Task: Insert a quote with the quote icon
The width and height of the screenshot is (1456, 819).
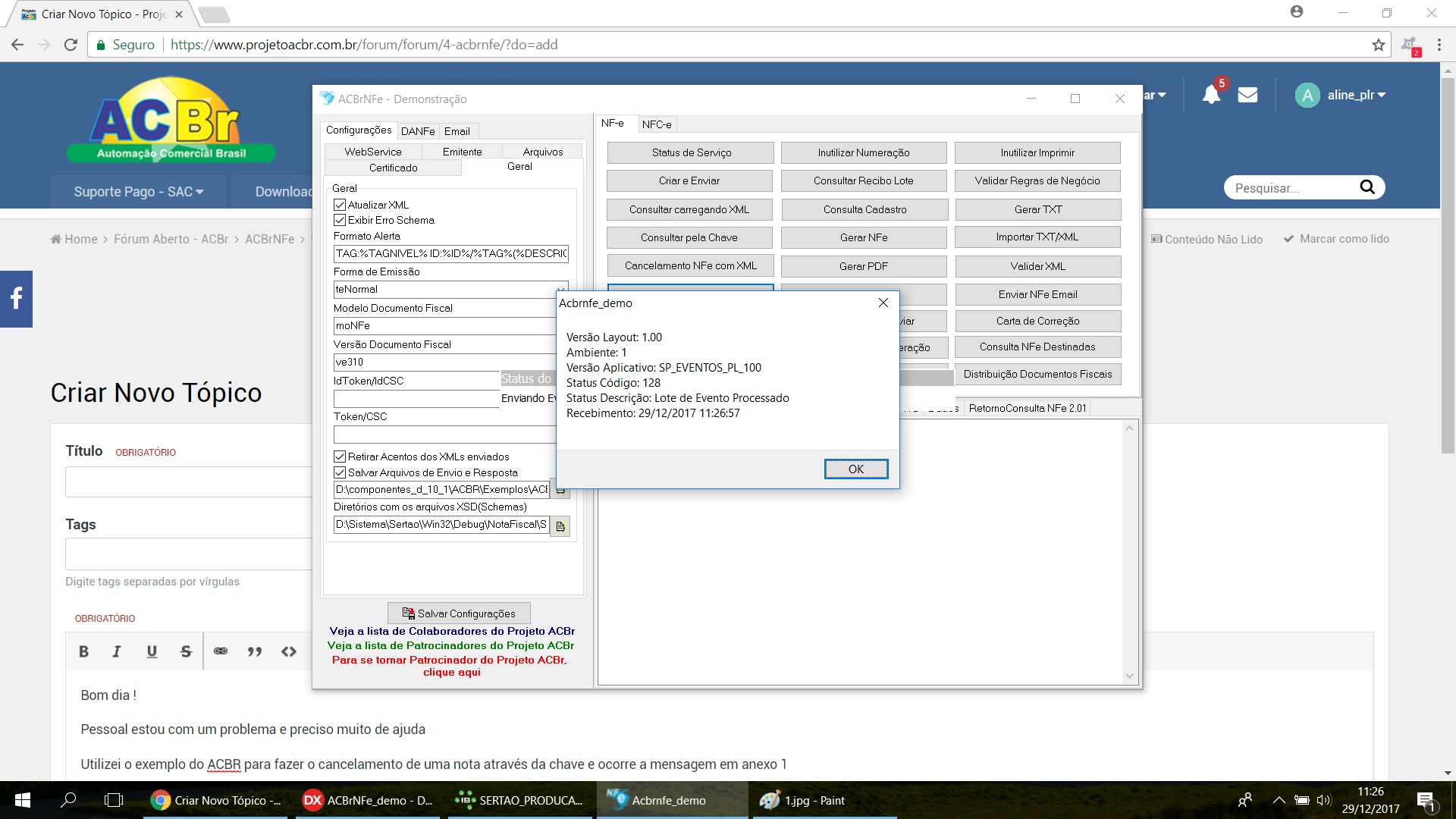Action: tap(255, 651)
